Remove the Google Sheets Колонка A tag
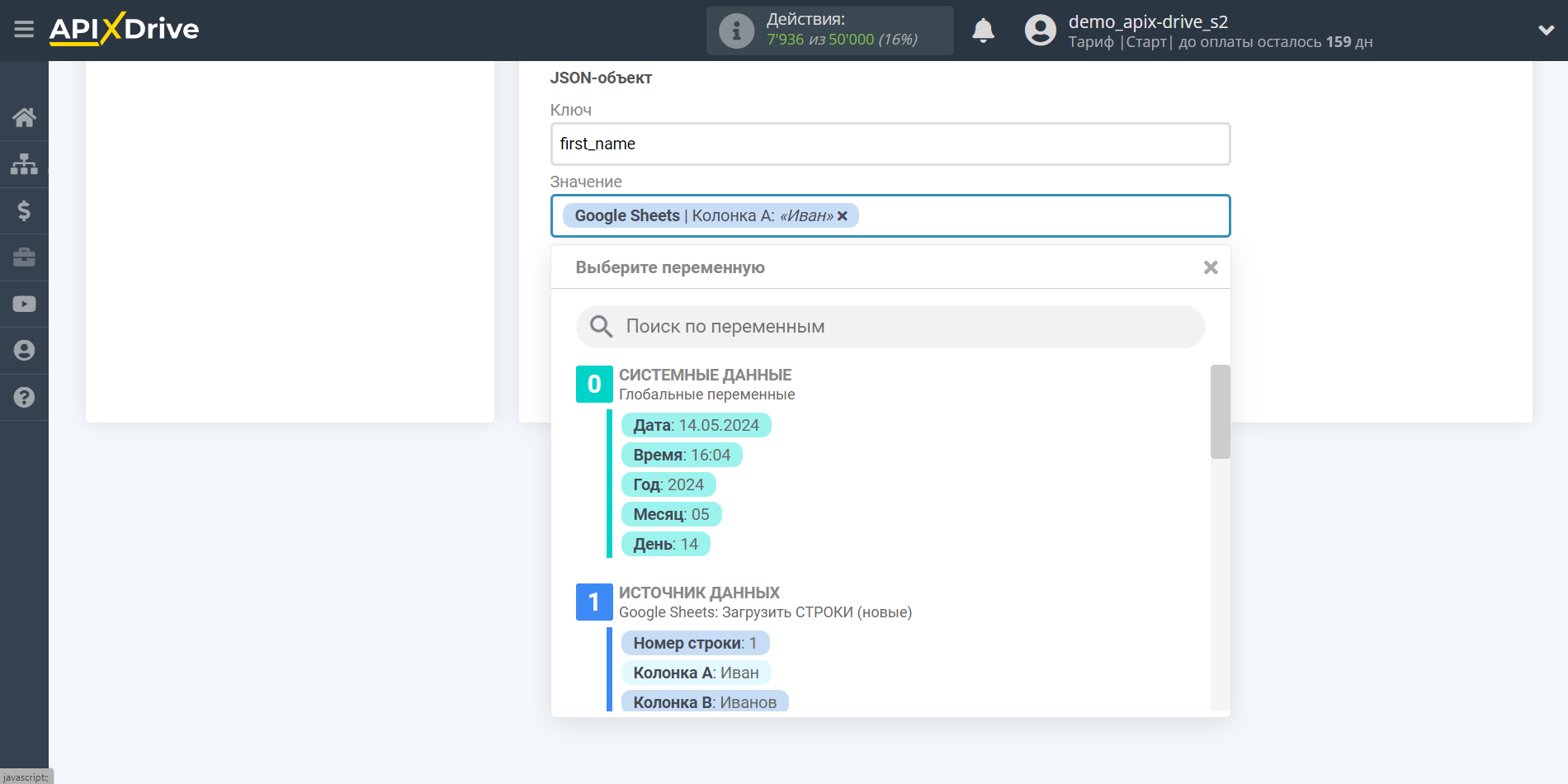The width and height of the screenshot is (1568, 784). click(x=843, y=216)
